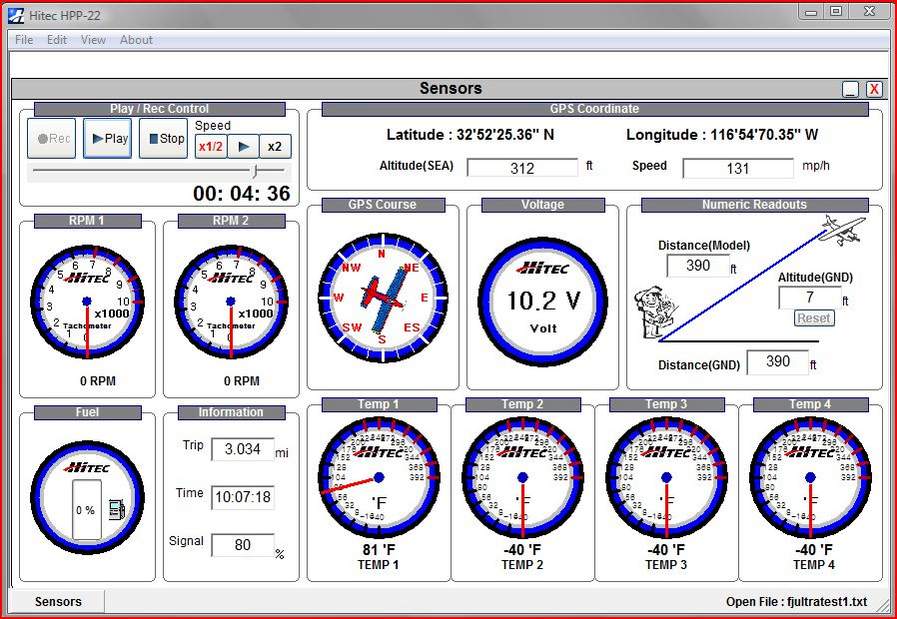Click the Distance(Model) value field
897x619 pixels.
(698, 265)
